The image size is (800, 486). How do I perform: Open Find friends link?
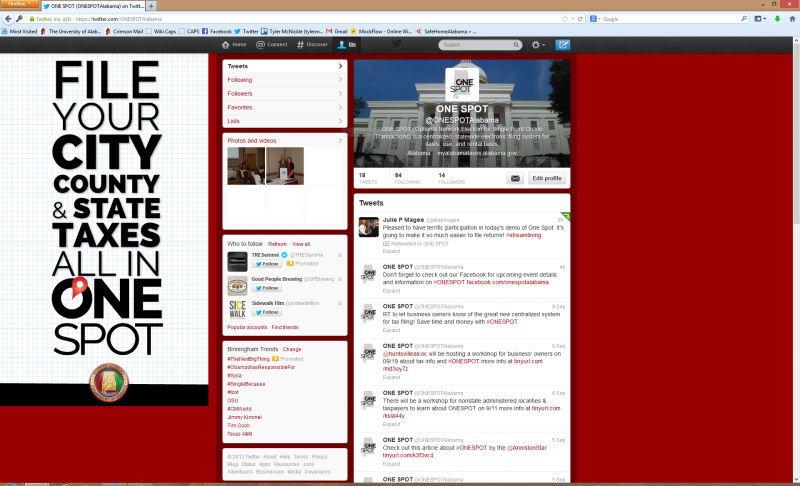[285, 327]
